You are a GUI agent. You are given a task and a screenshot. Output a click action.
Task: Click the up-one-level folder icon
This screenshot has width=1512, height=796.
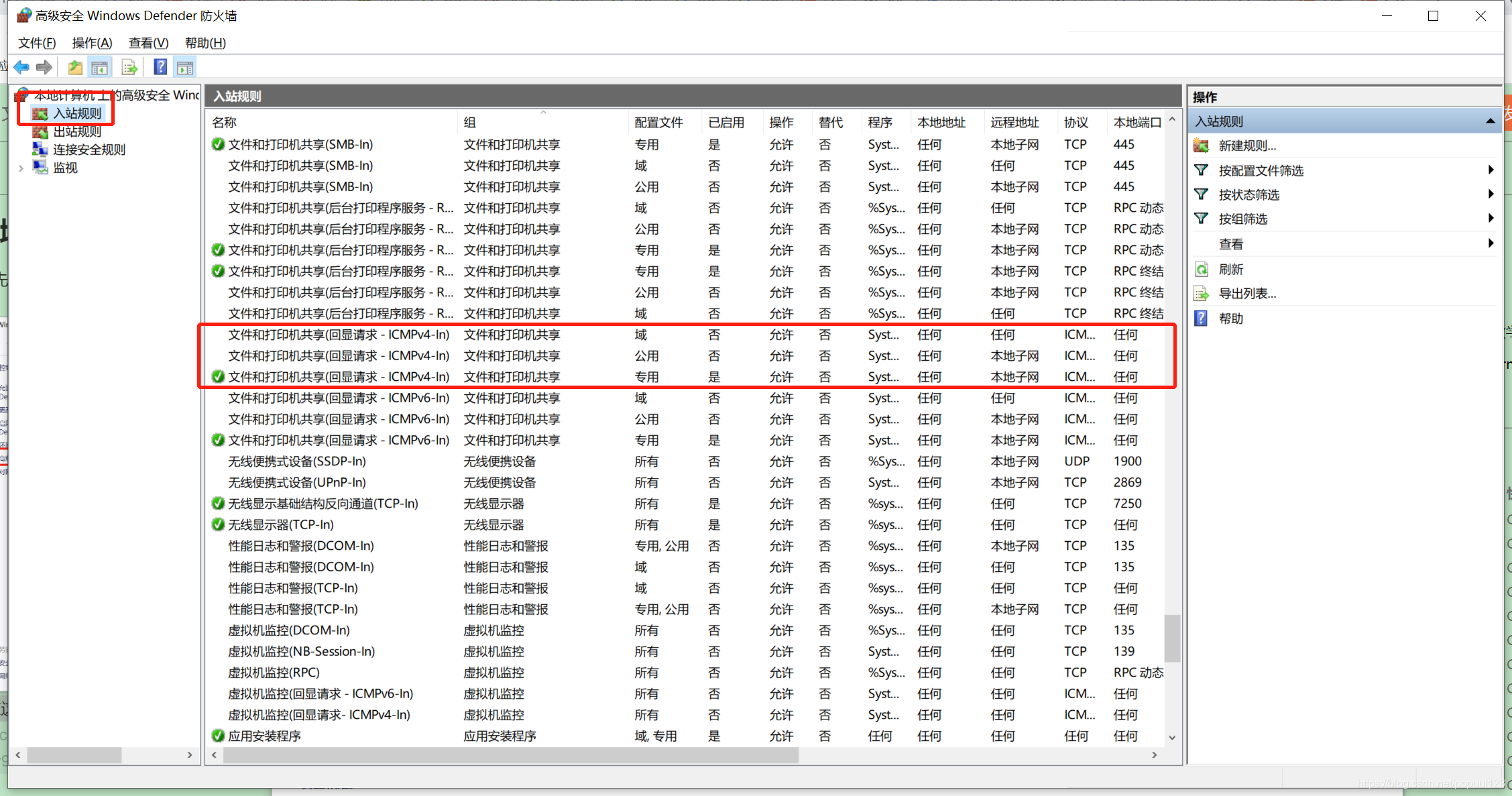pos(75,67)
